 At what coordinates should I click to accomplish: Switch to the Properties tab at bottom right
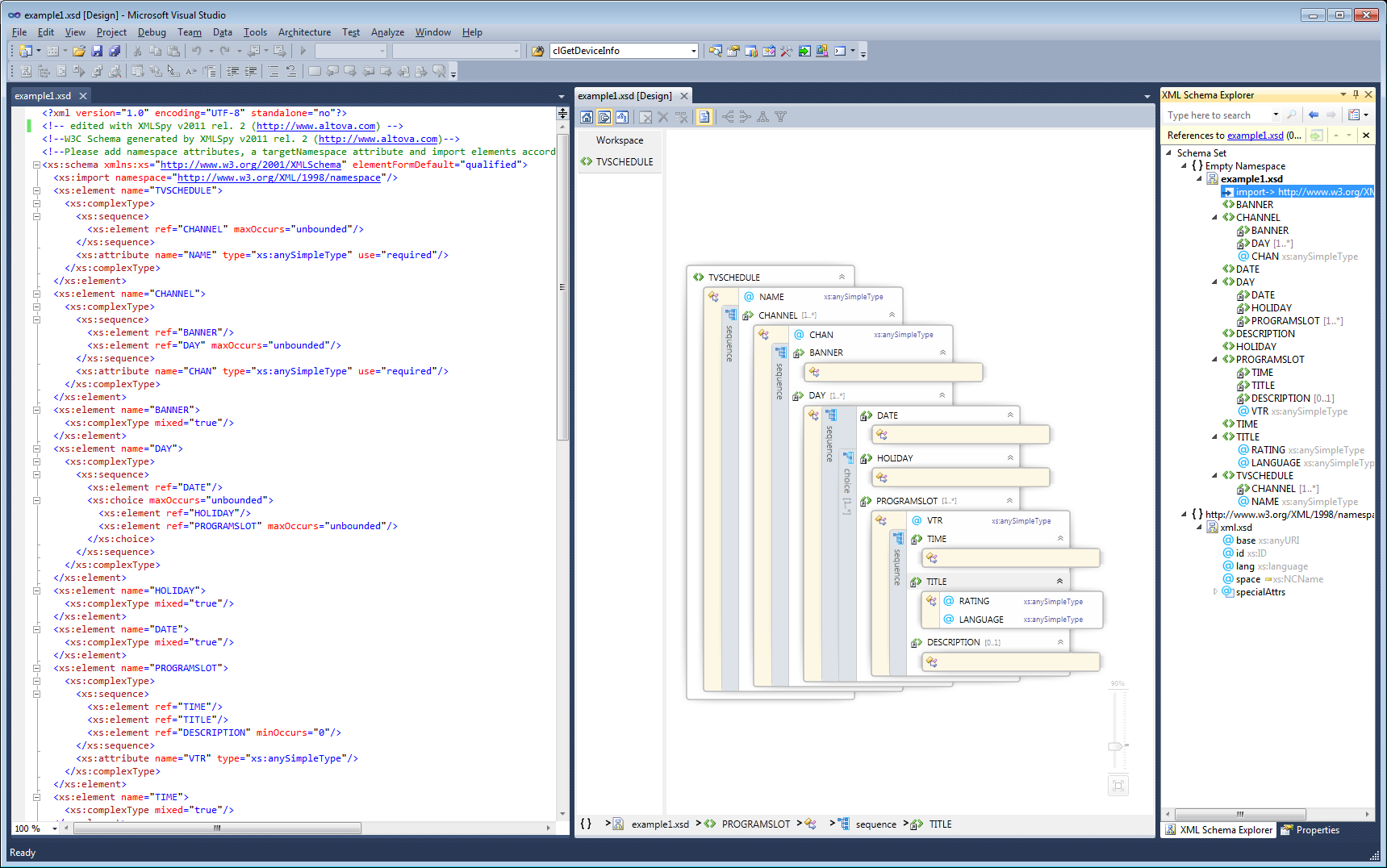1310,830
